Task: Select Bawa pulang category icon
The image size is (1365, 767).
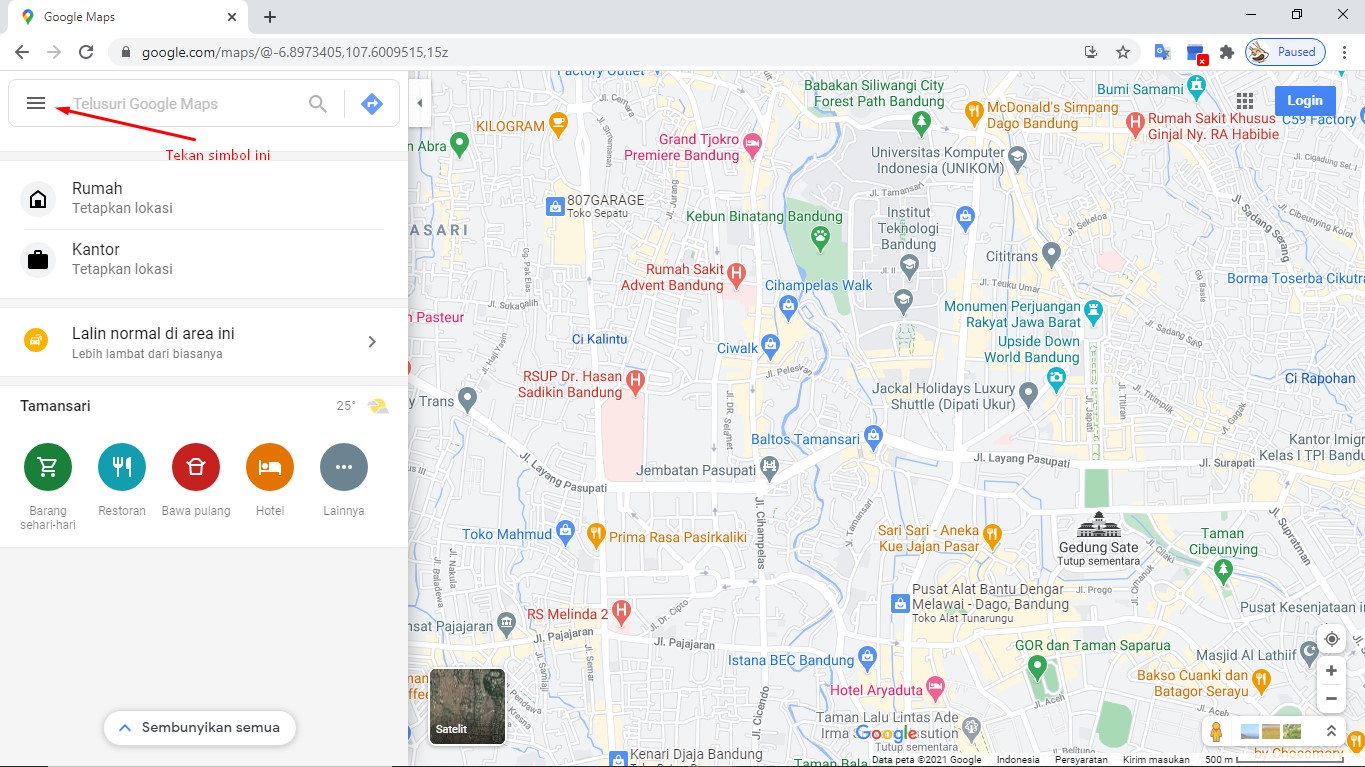Action: [x=196, y=467]
